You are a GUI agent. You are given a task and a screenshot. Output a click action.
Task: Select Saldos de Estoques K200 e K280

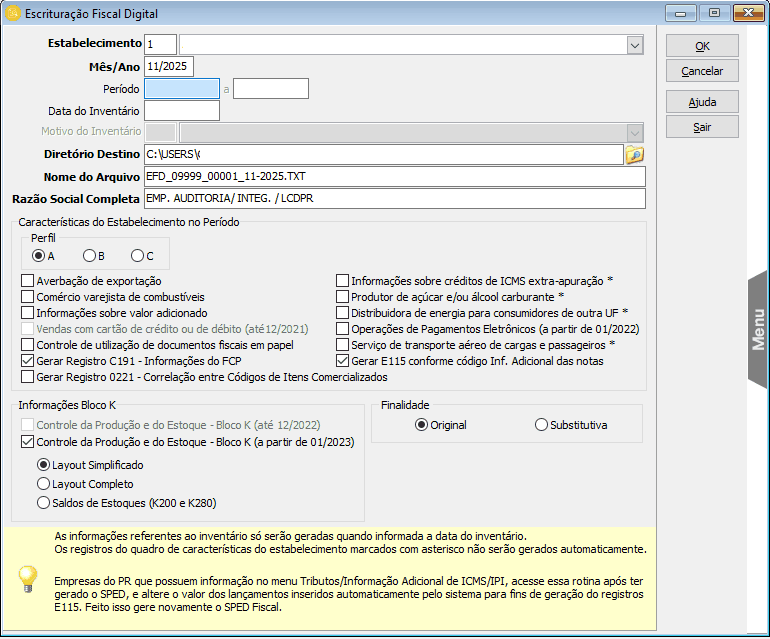pyautogui.click(x=43, y=502)
